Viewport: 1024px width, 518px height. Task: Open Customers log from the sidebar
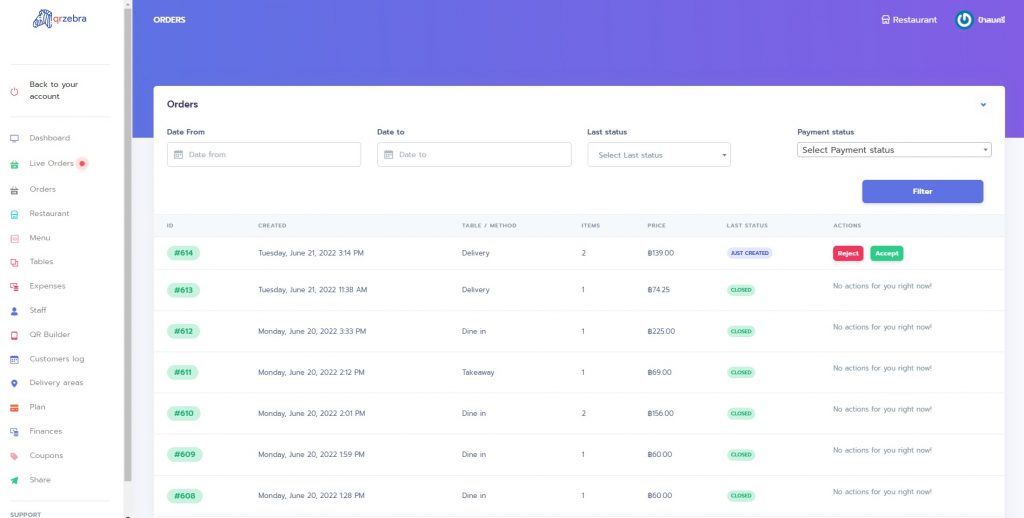click(57, 359)
